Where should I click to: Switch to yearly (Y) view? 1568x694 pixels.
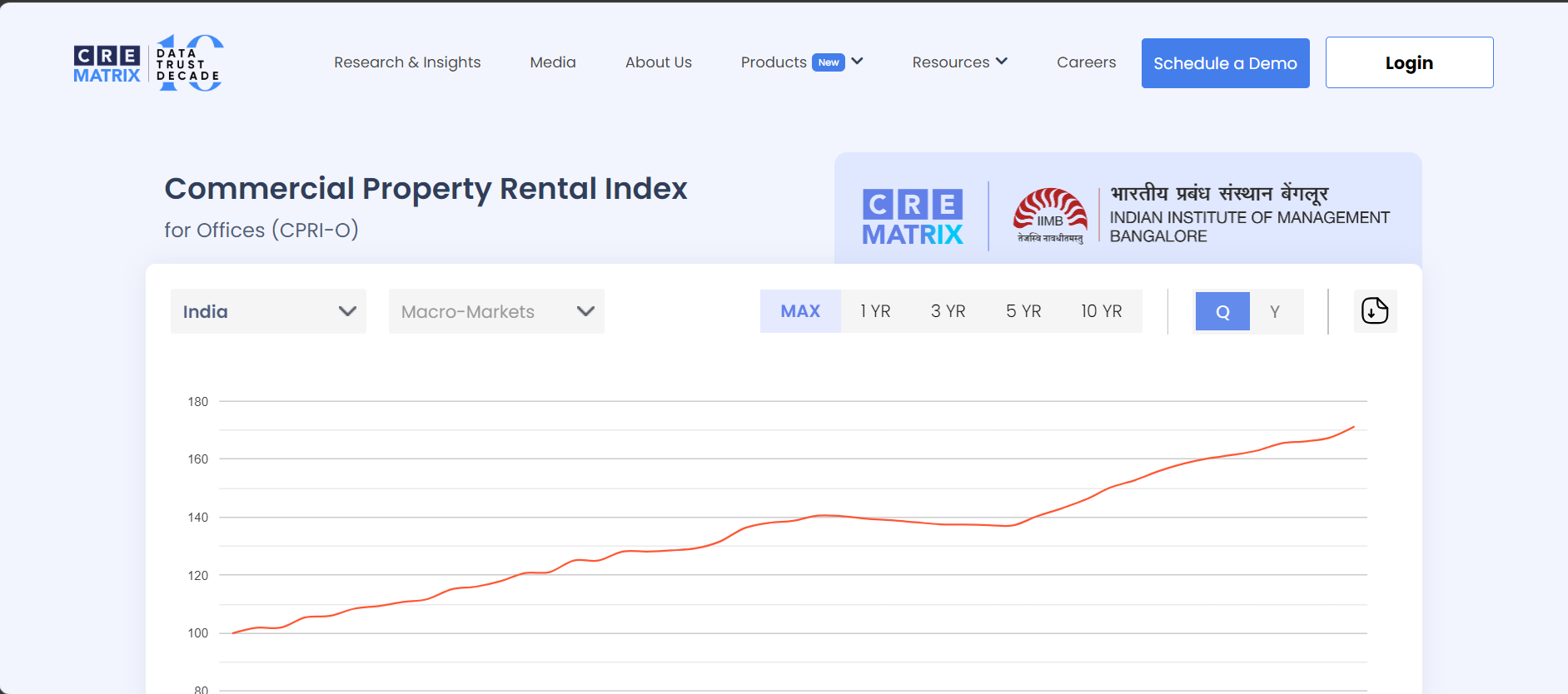1275,311
